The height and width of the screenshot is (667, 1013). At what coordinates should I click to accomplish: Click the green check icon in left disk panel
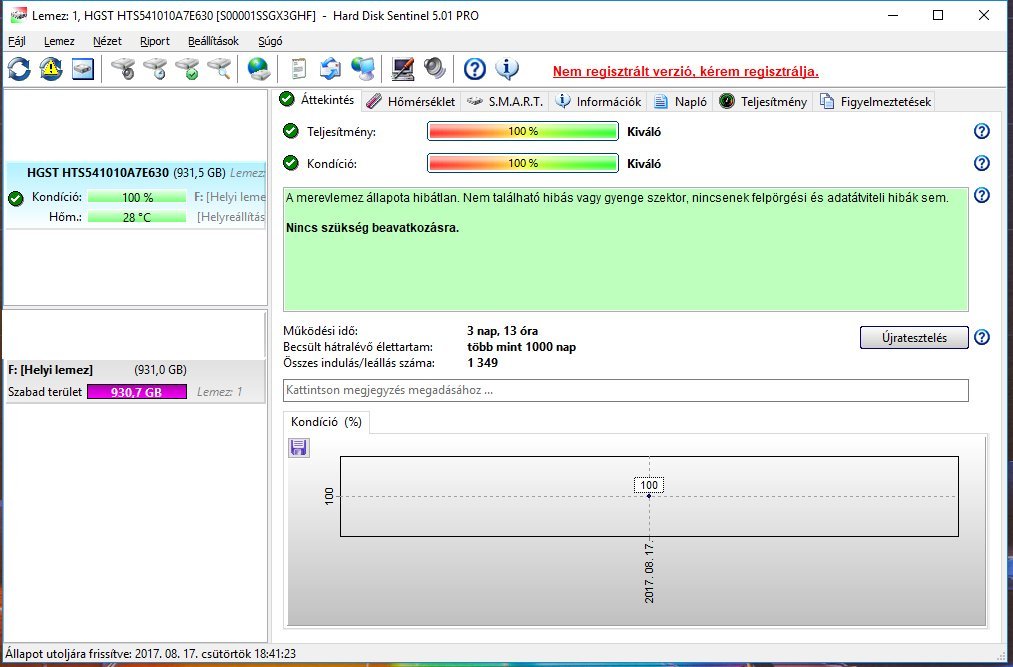[16, 198]
